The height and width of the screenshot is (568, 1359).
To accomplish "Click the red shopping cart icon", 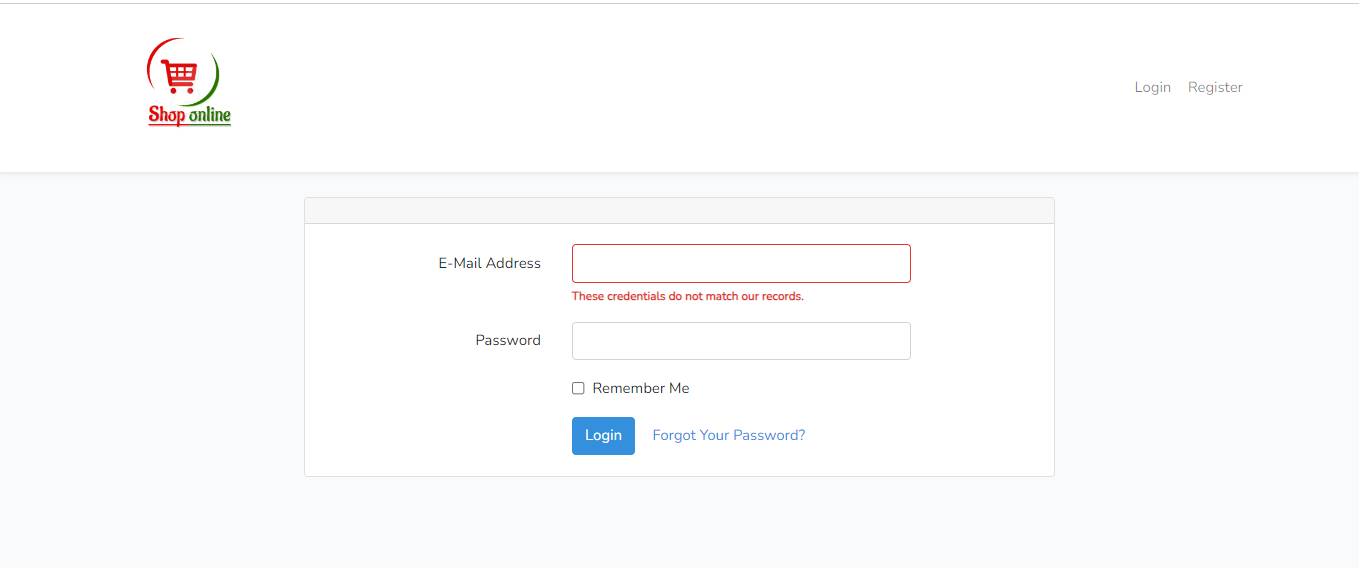I will point(181,76).
